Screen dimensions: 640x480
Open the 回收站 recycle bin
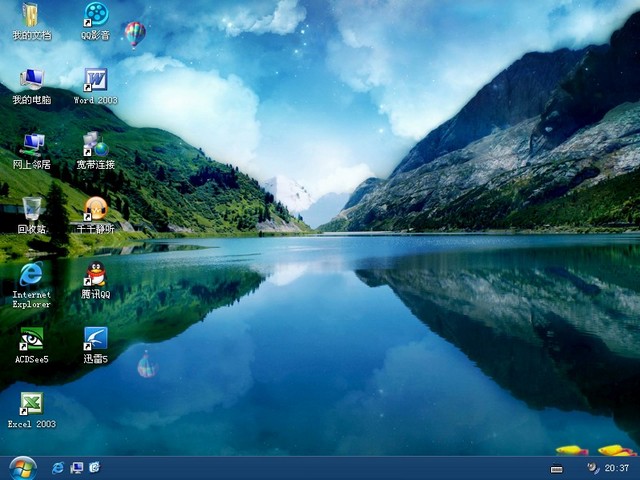31,208
